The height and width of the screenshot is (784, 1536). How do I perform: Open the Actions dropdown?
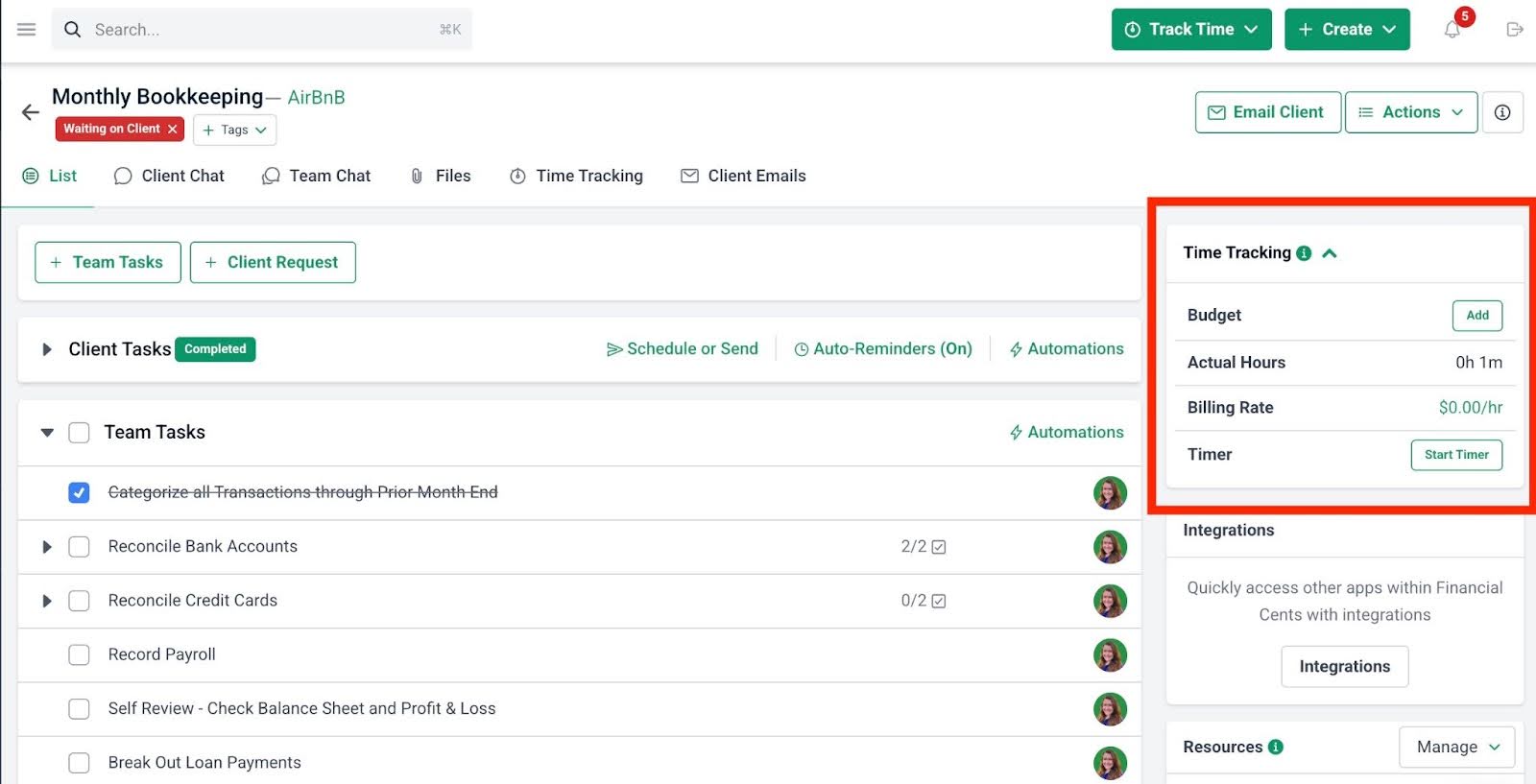(1410, 112)
